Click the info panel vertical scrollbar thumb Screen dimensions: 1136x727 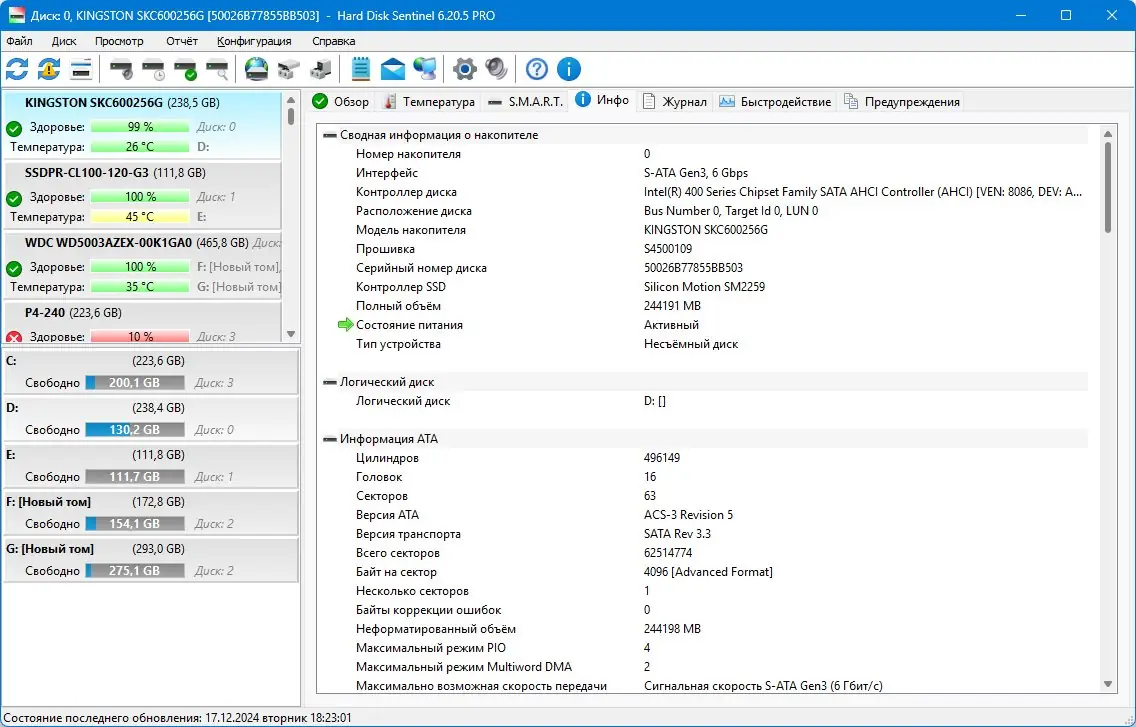pyautogui.click(x=1107, y=187)
